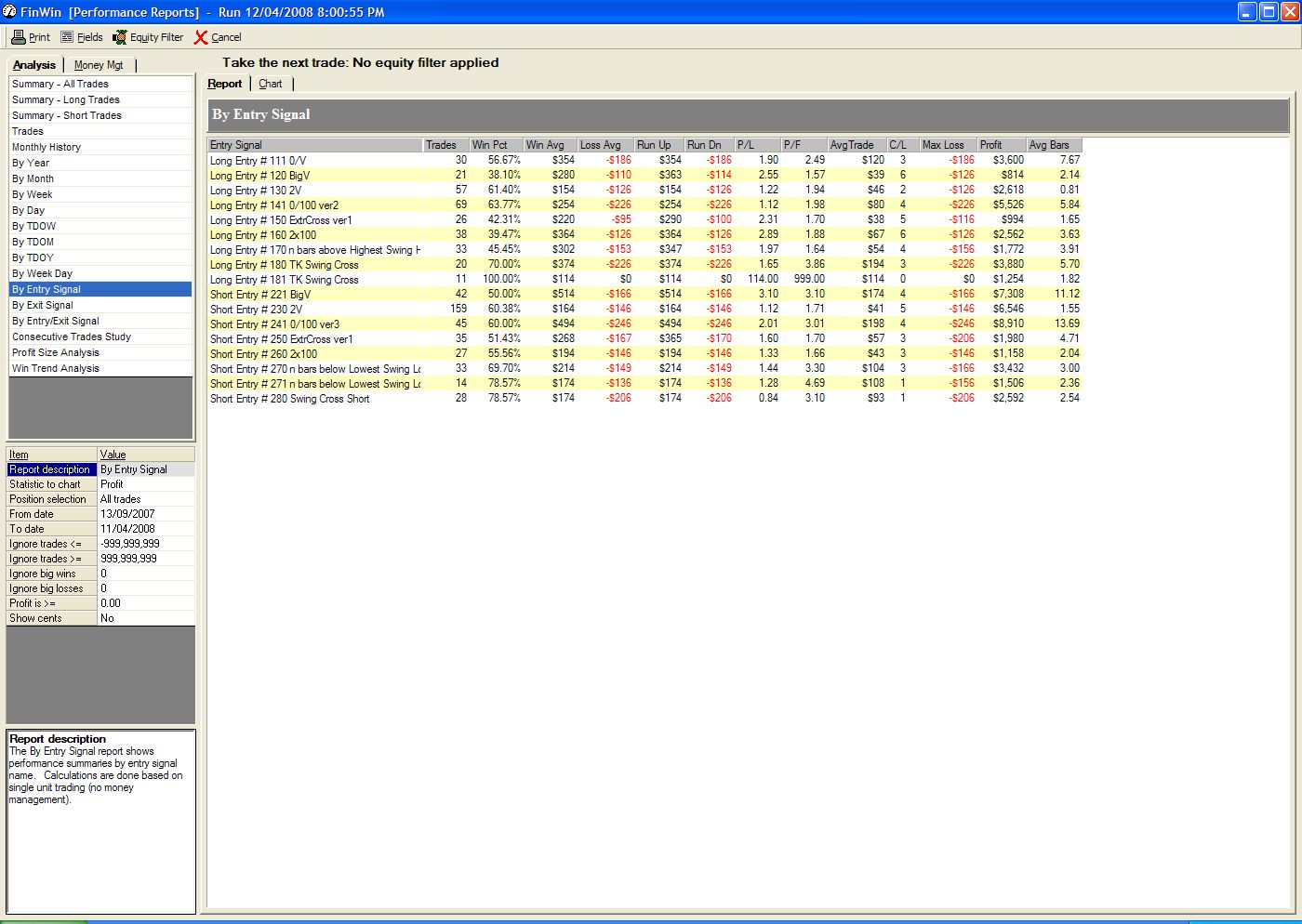
Task: Click the FinWin title bar app icon
Action: pyautogui.click(x=9, y=12)
